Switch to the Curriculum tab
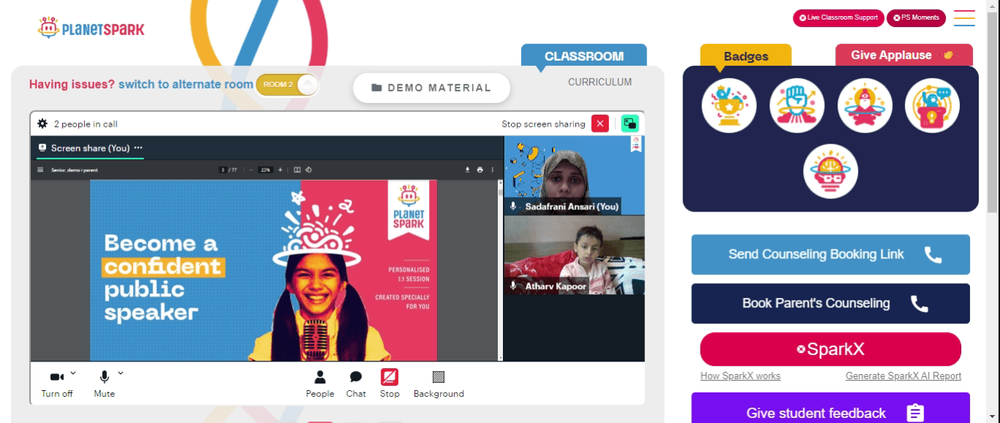 (x=599, y=82)
